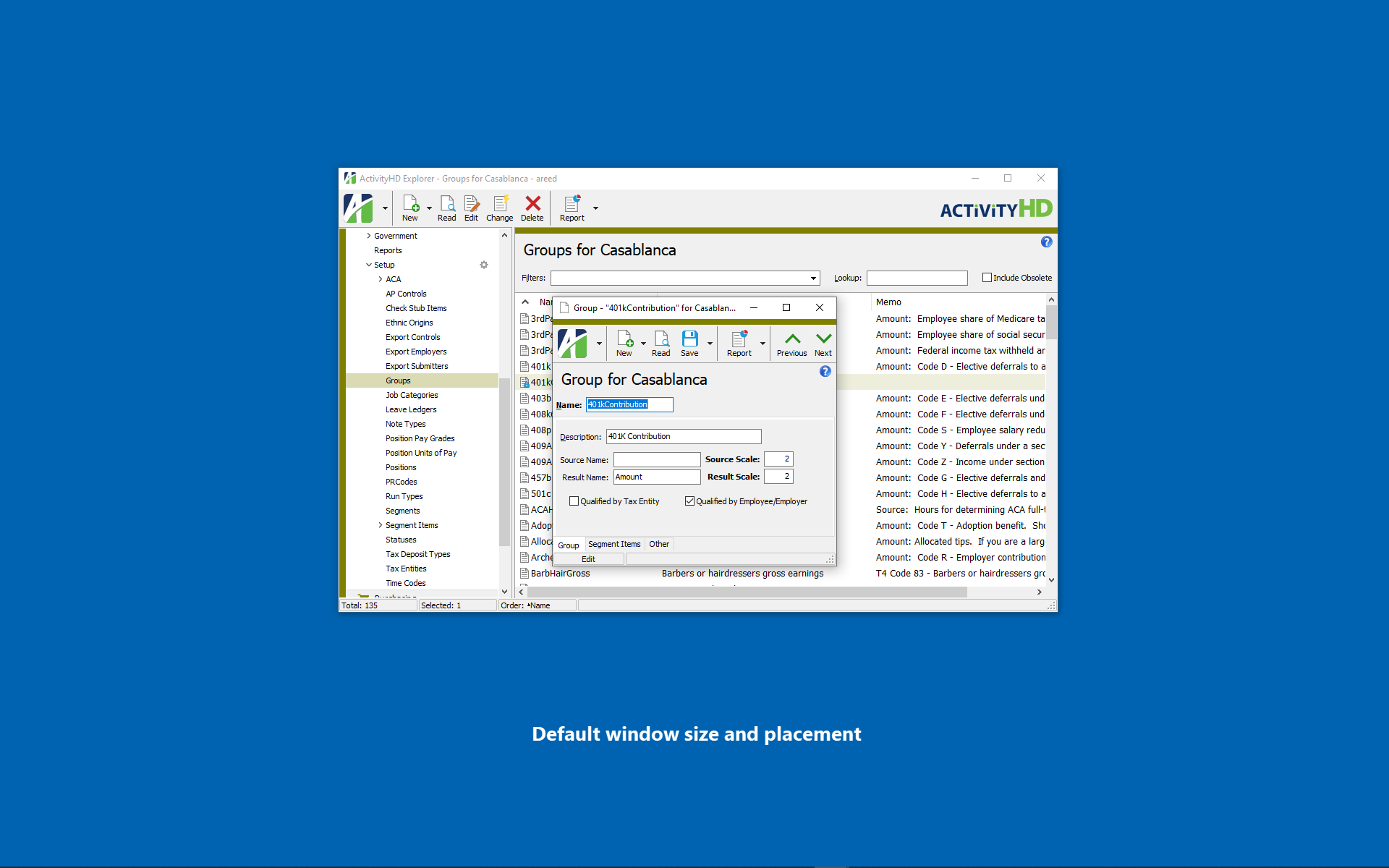Switch to the Other tab

pos(658,544)
